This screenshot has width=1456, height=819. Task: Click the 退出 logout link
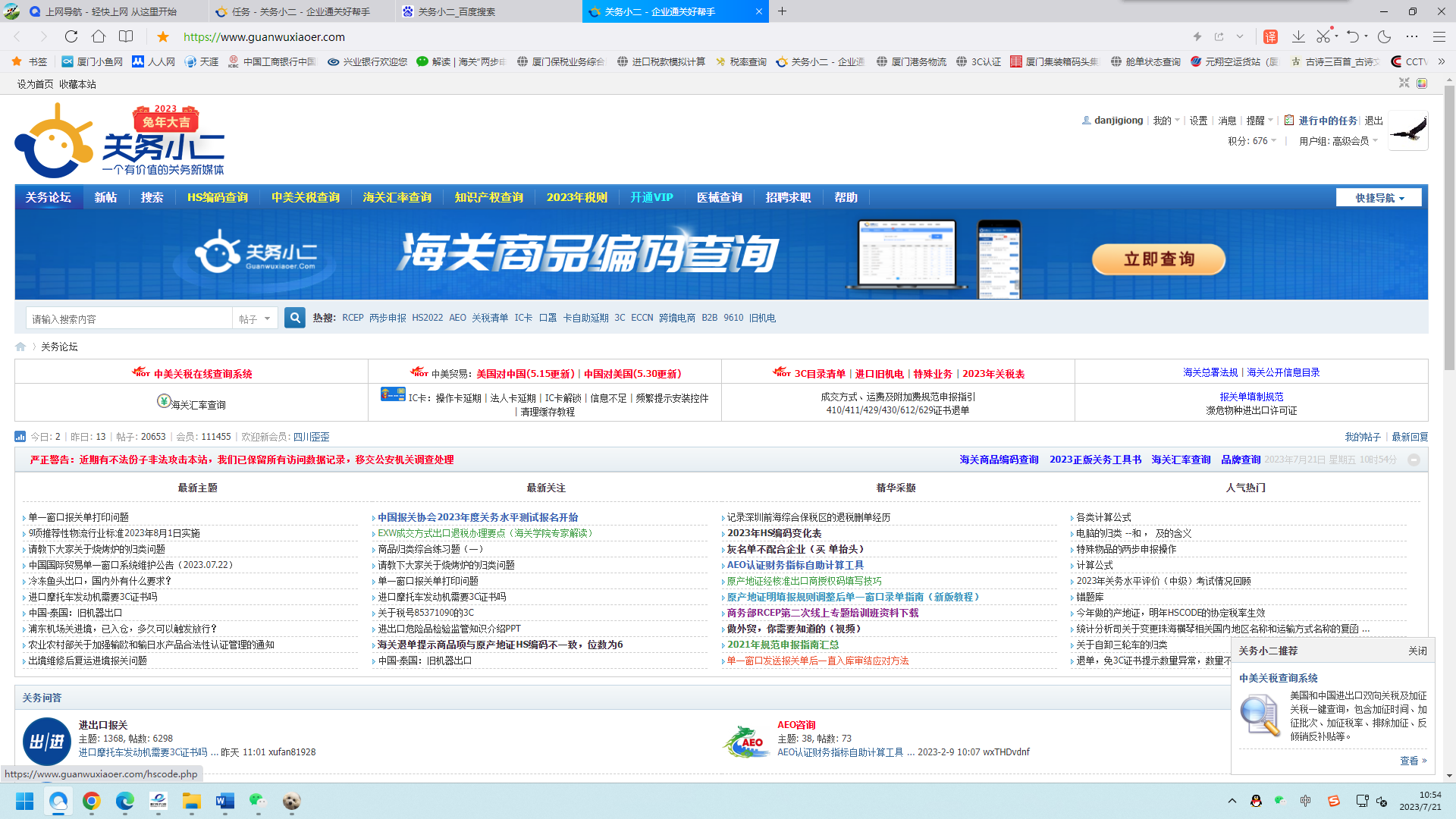click(1374, 121)
